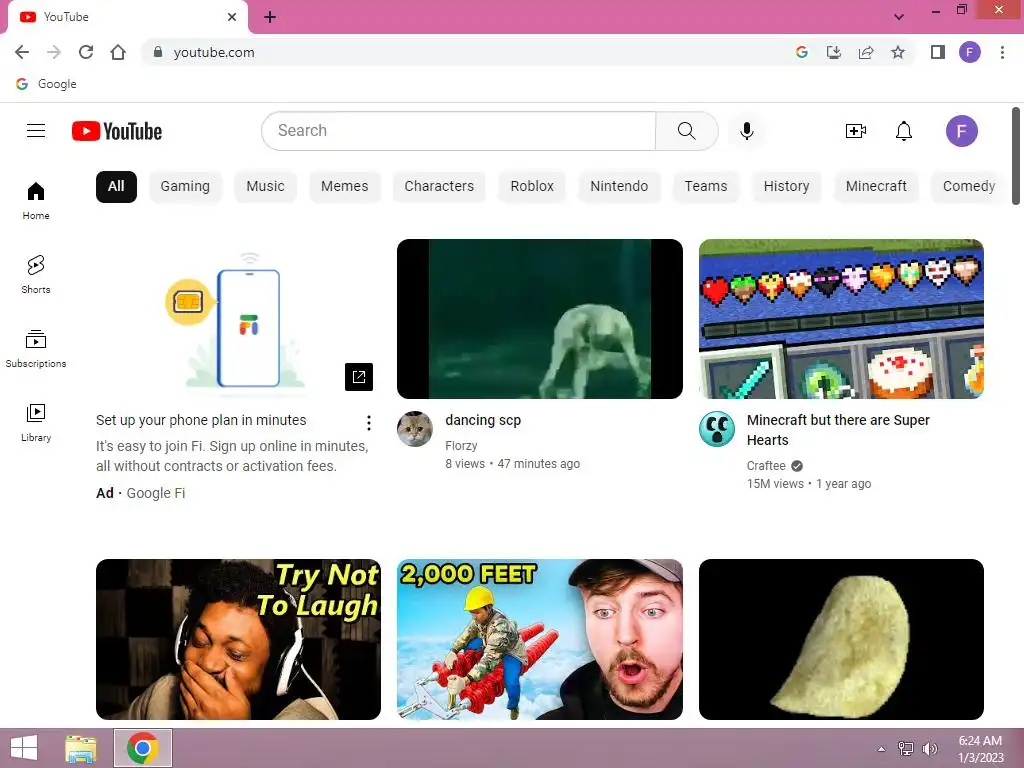
Task: Open the notifications bell
Action: coord(903,131)
